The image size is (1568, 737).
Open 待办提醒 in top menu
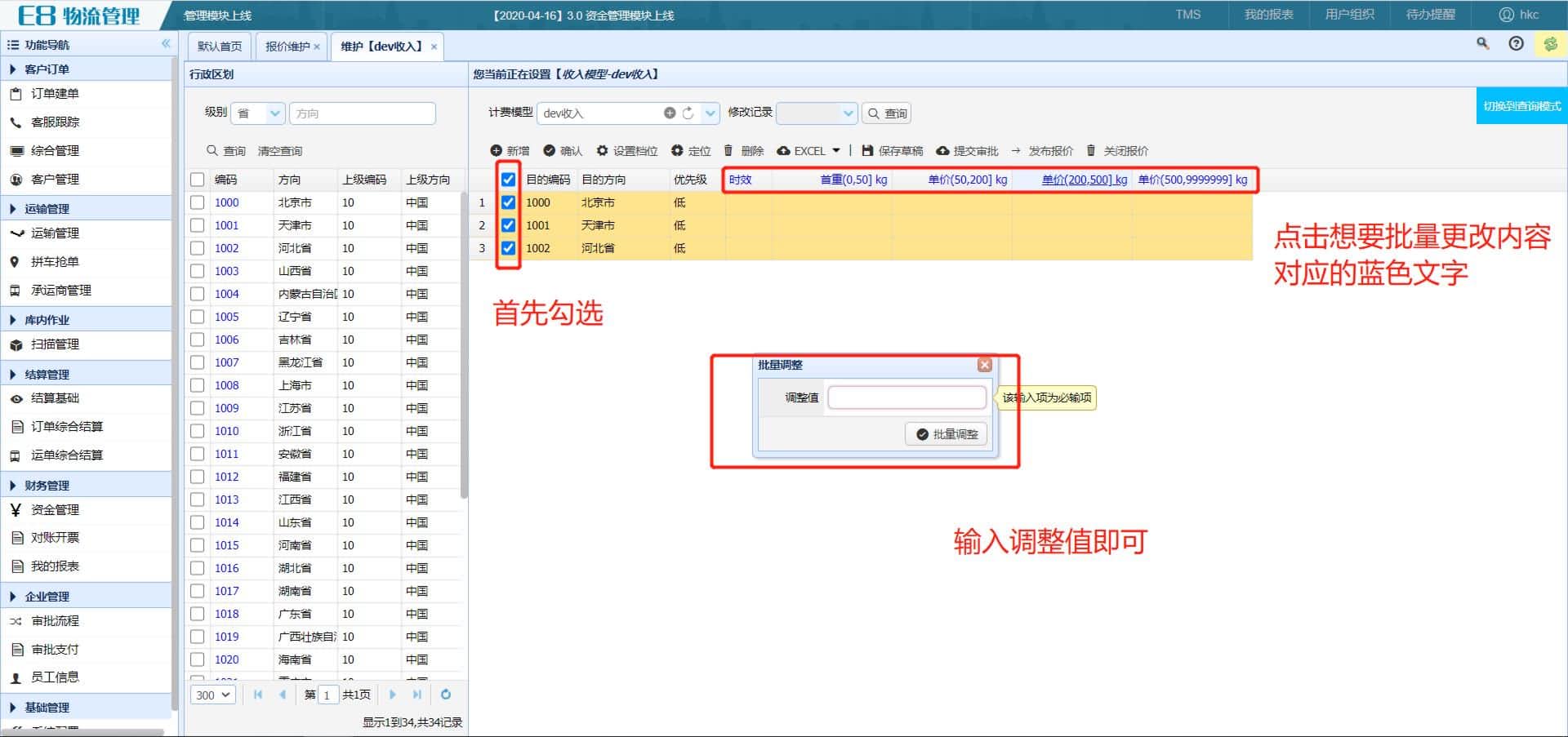[1430, 15]
